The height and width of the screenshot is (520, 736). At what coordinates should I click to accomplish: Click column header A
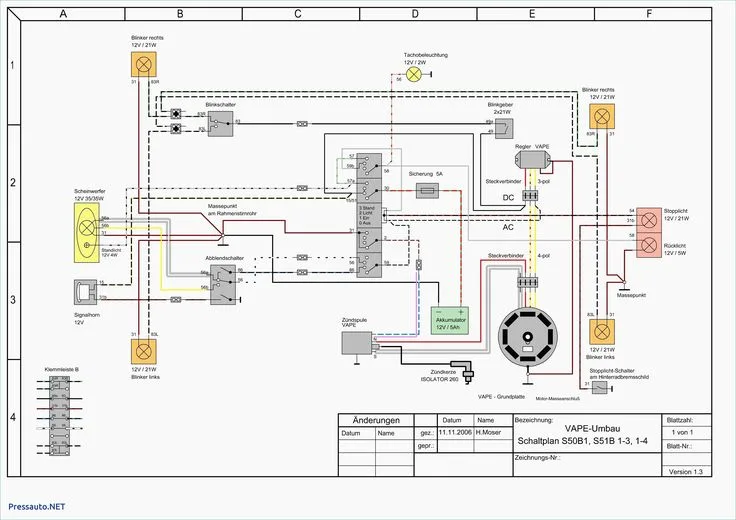(x=63, y=14)
